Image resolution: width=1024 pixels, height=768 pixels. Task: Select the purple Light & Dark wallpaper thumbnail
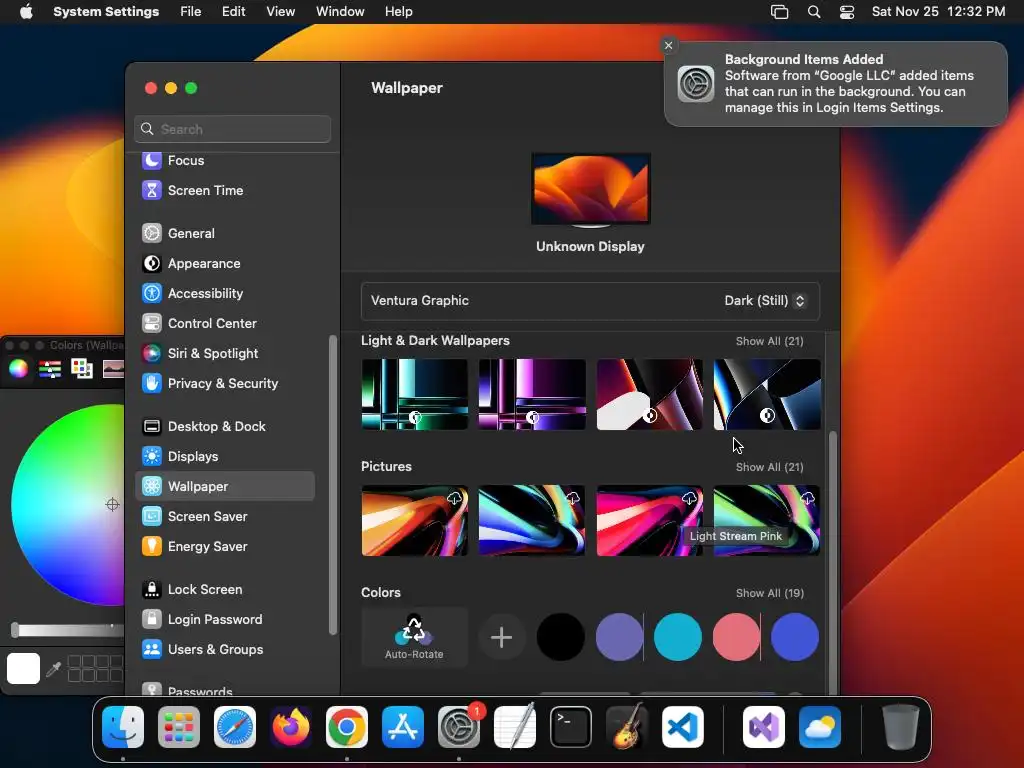click(532, 394)
